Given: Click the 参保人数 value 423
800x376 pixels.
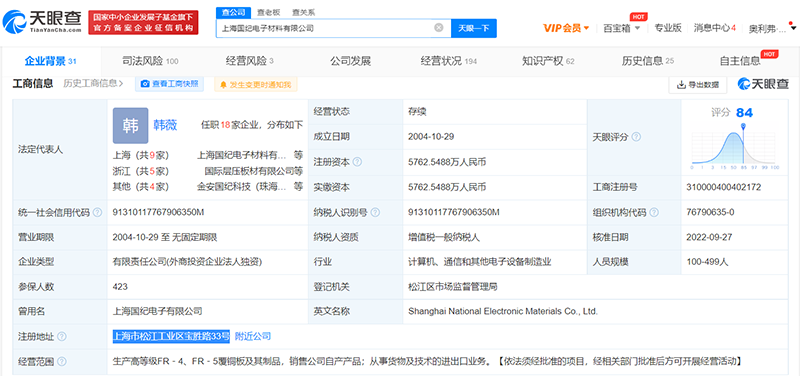Looking at the screenshot, I should coord(120,287).
